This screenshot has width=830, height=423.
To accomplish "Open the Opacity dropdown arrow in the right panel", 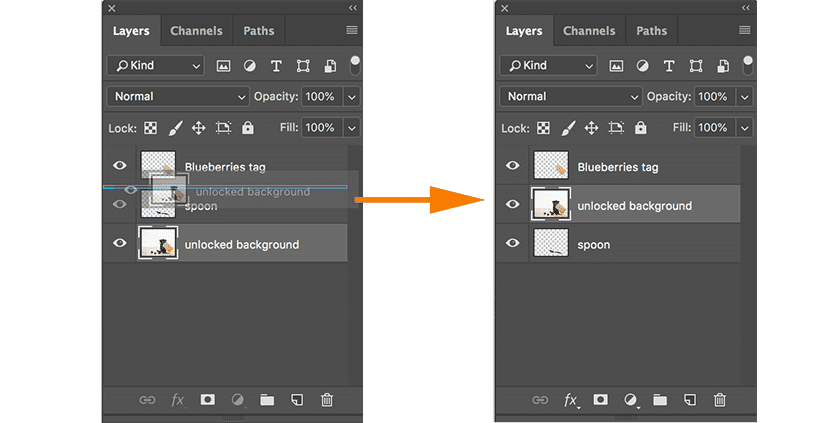I will click(x=744, y=96).
